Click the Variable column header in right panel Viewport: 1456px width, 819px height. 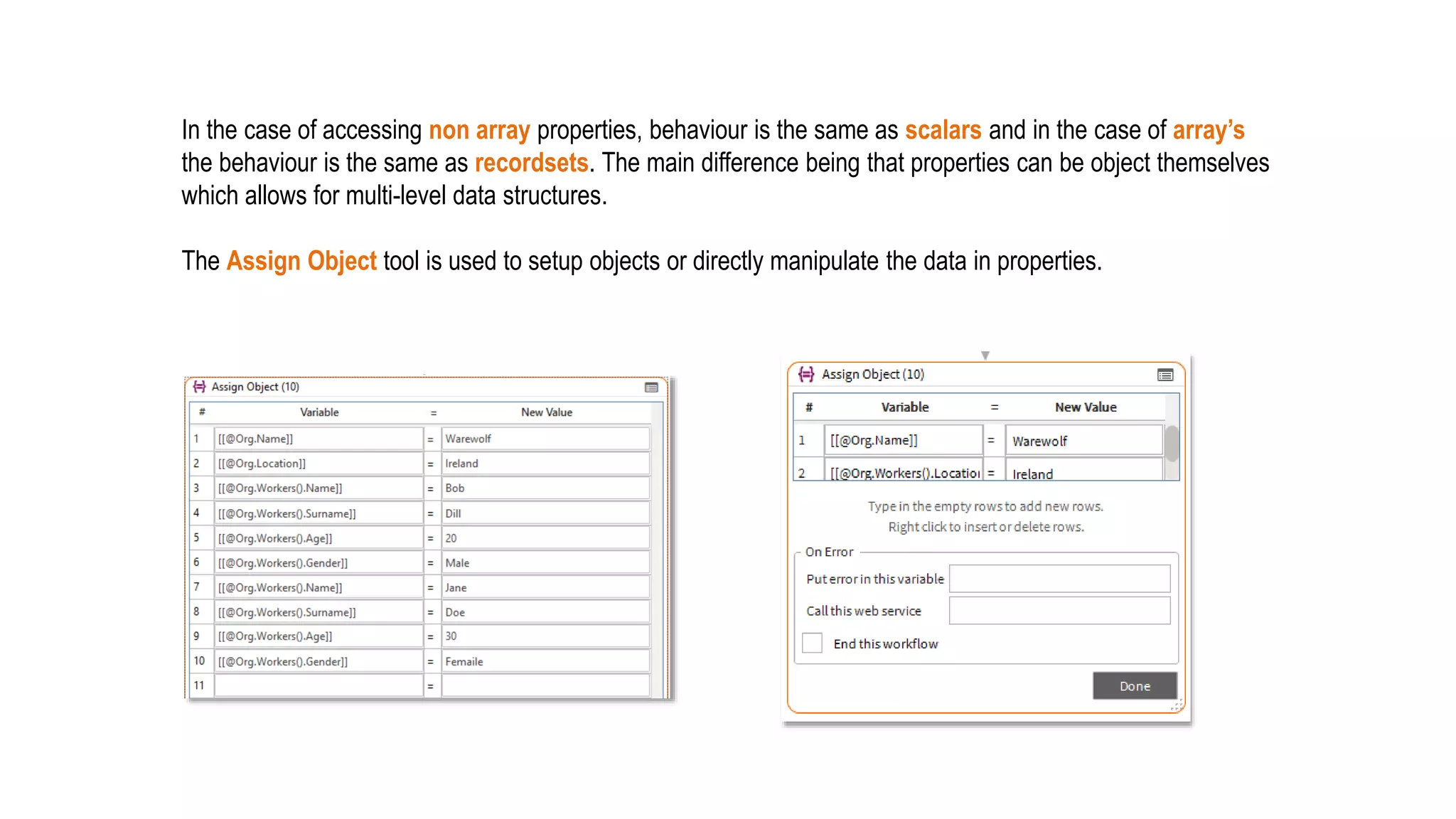point(904,407)
